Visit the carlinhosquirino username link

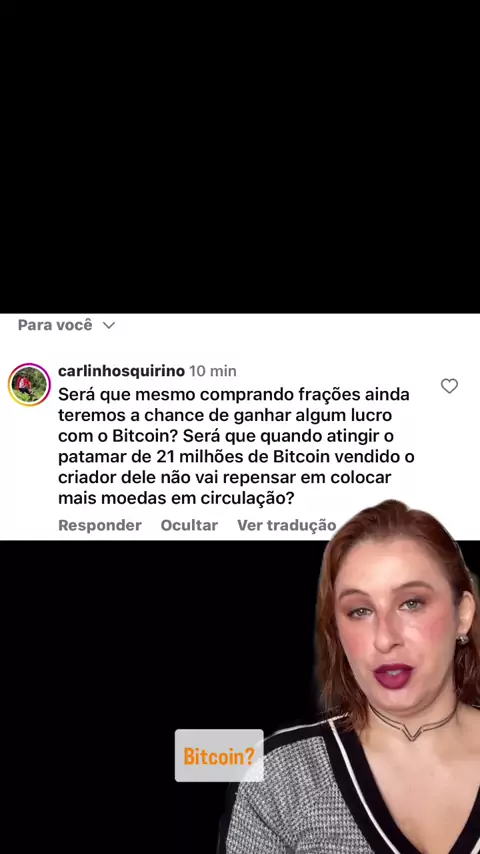pos(121,371)
